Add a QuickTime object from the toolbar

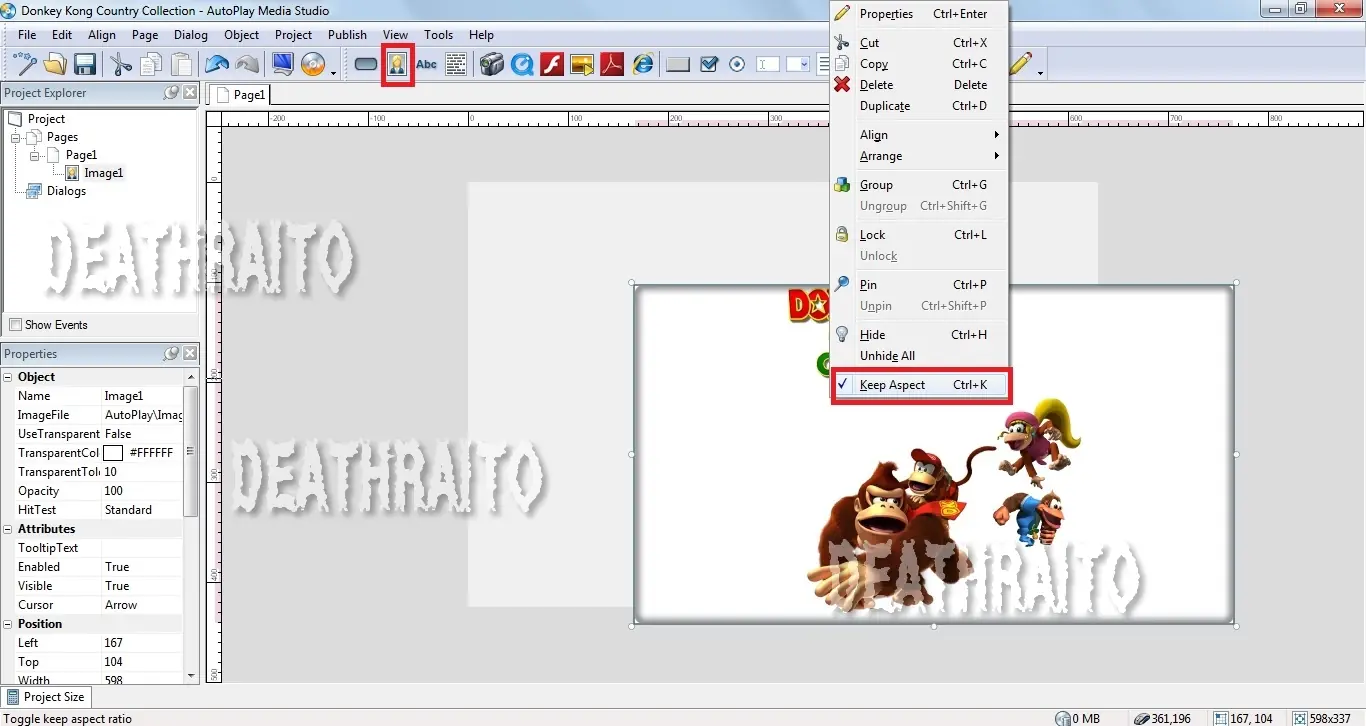coord(522,65)
